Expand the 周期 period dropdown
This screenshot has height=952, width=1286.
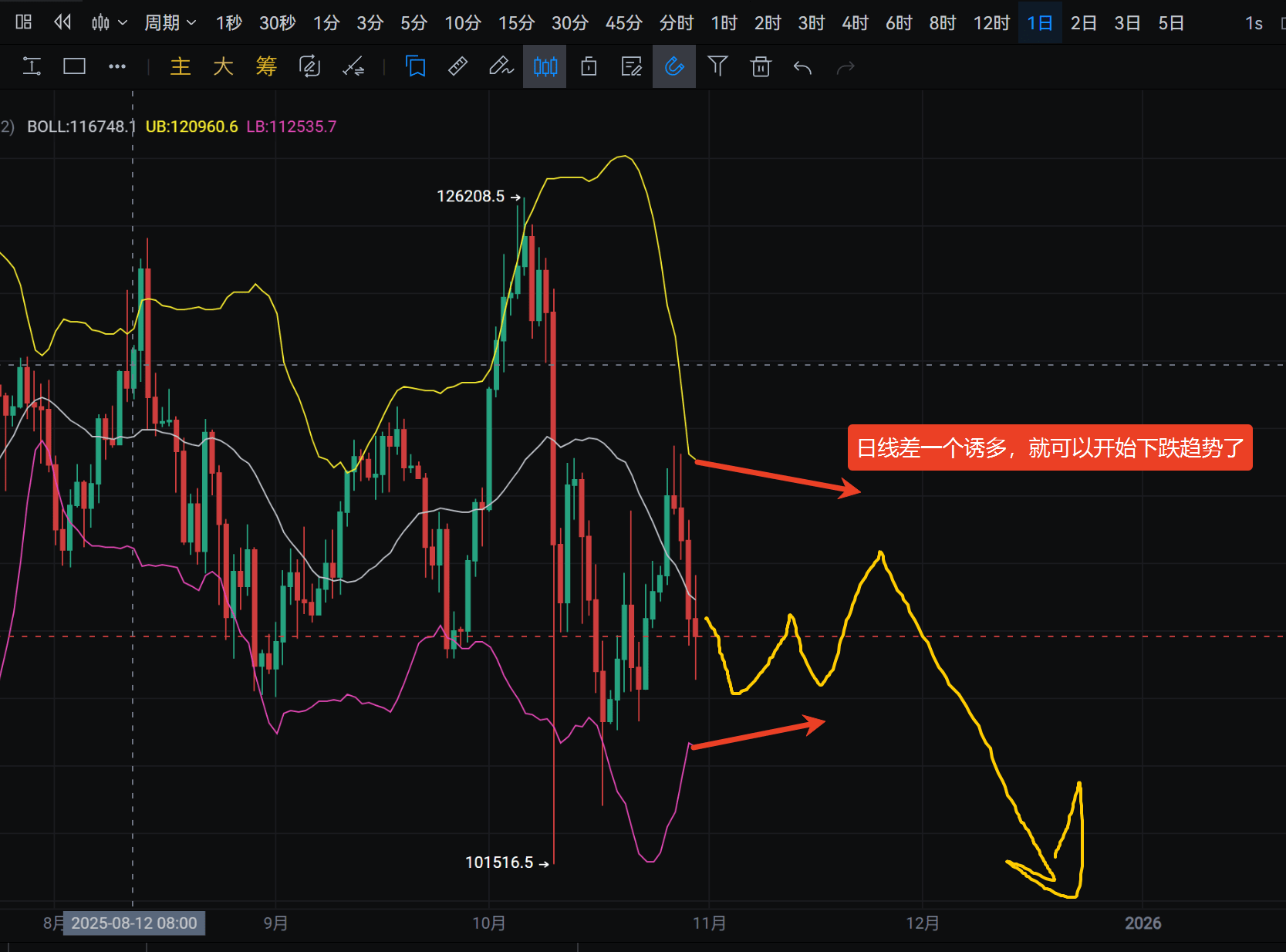pos(170,23)
